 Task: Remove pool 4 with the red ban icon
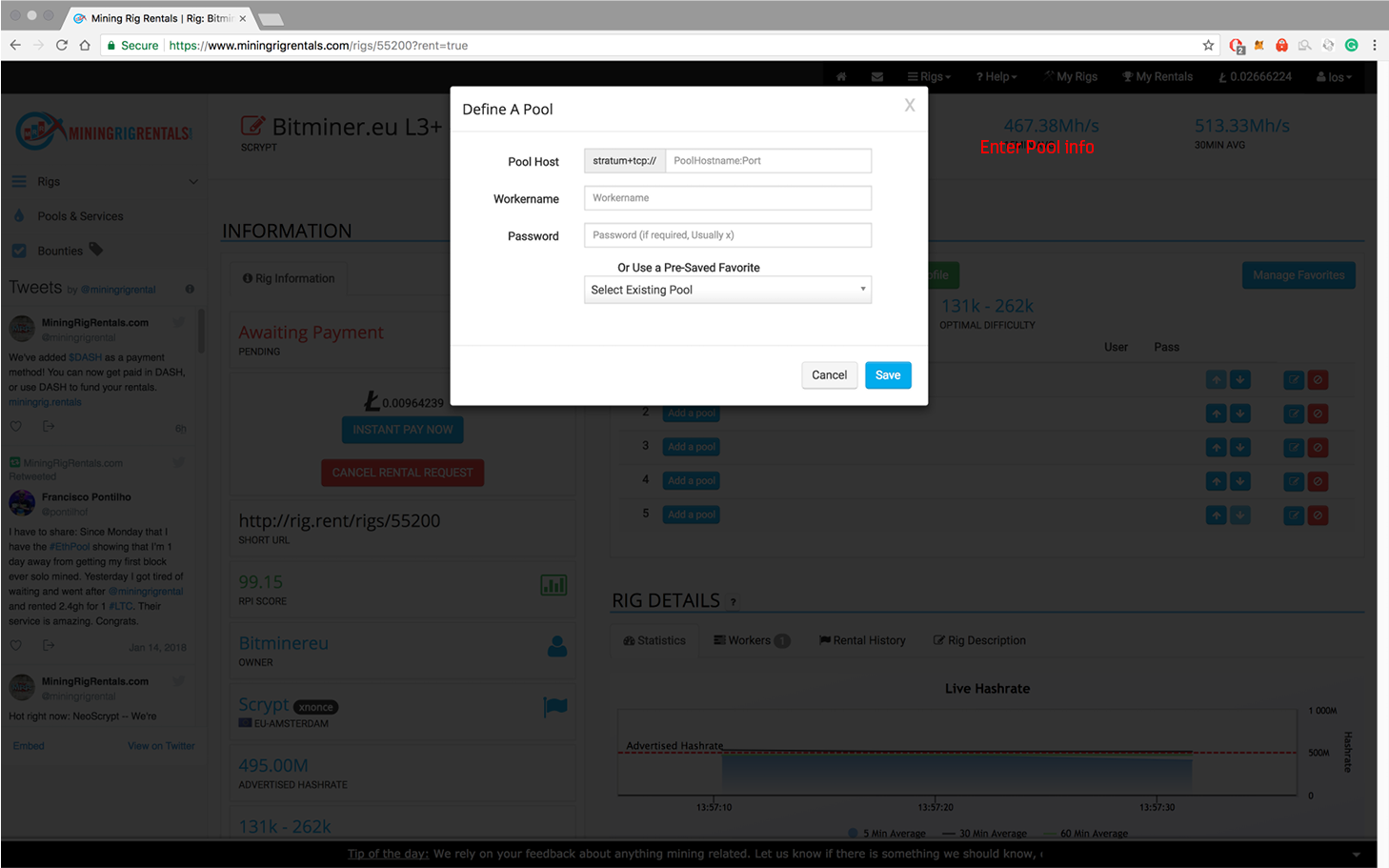(x=1318, y=481)
